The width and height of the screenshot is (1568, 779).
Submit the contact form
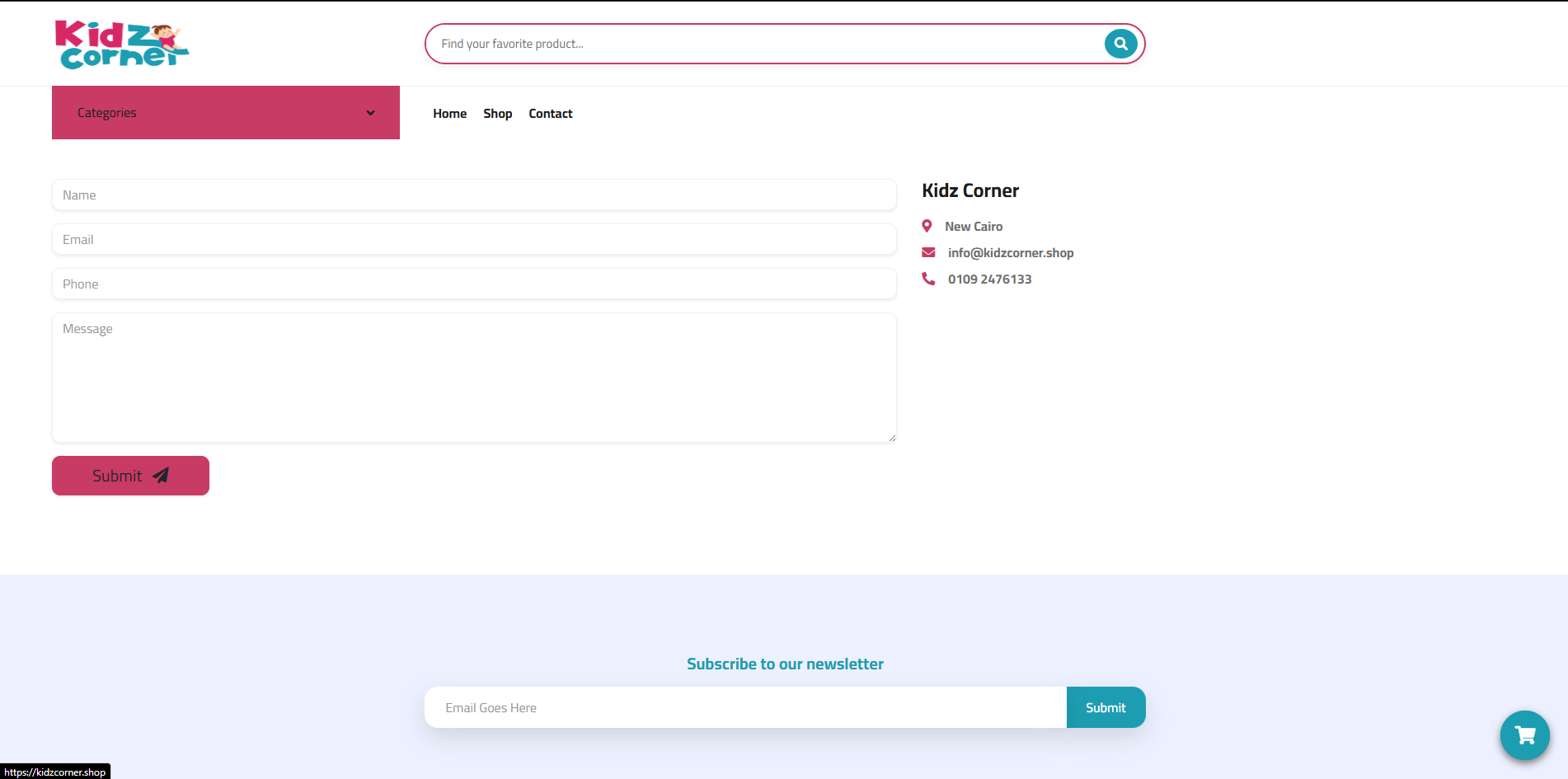(x=129, y=476)
